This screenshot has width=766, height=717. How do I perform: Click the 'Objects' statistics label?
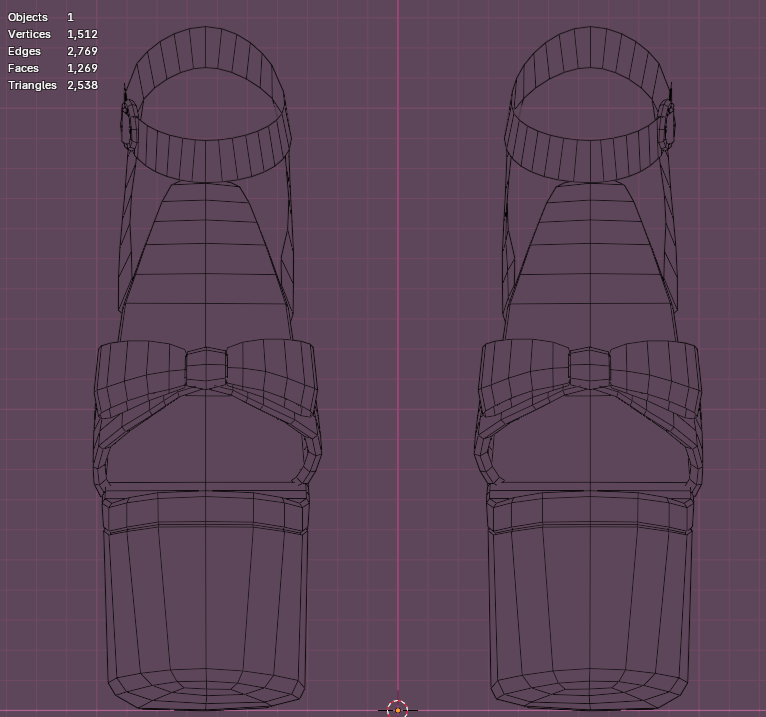(x=28, y=18)
